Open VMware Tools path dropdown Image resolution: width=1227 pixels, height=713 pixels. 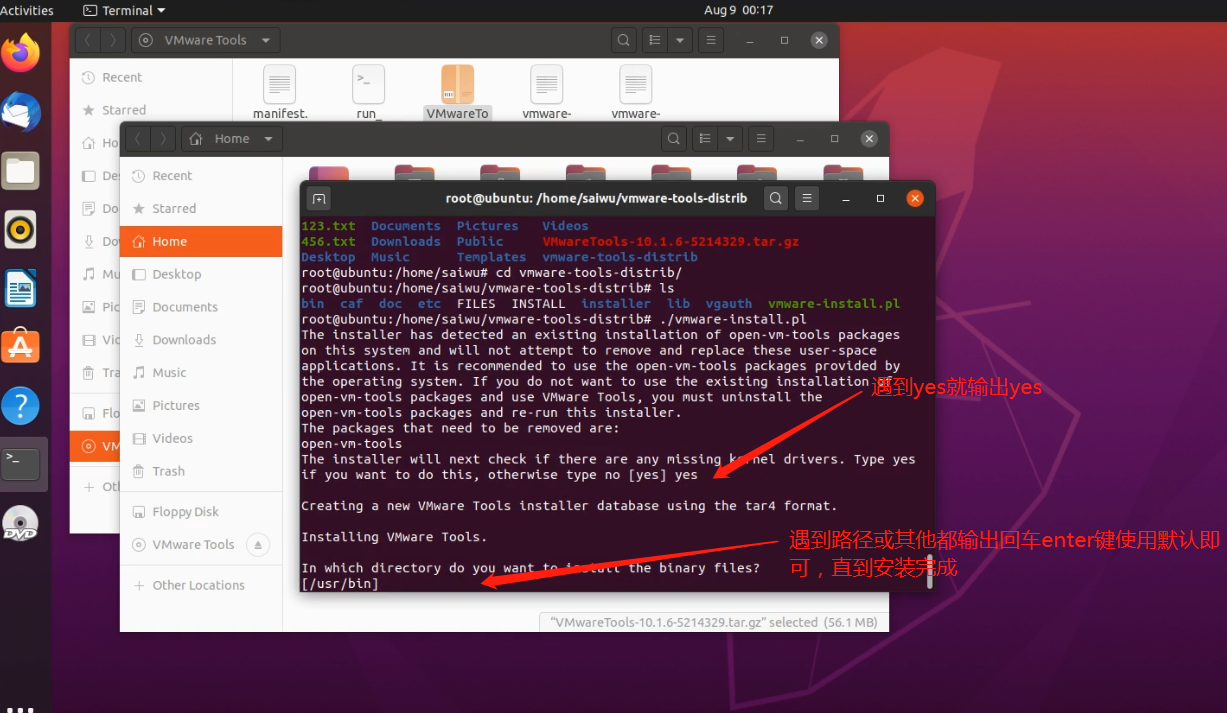pyautogui.click(x=266, y=40)
